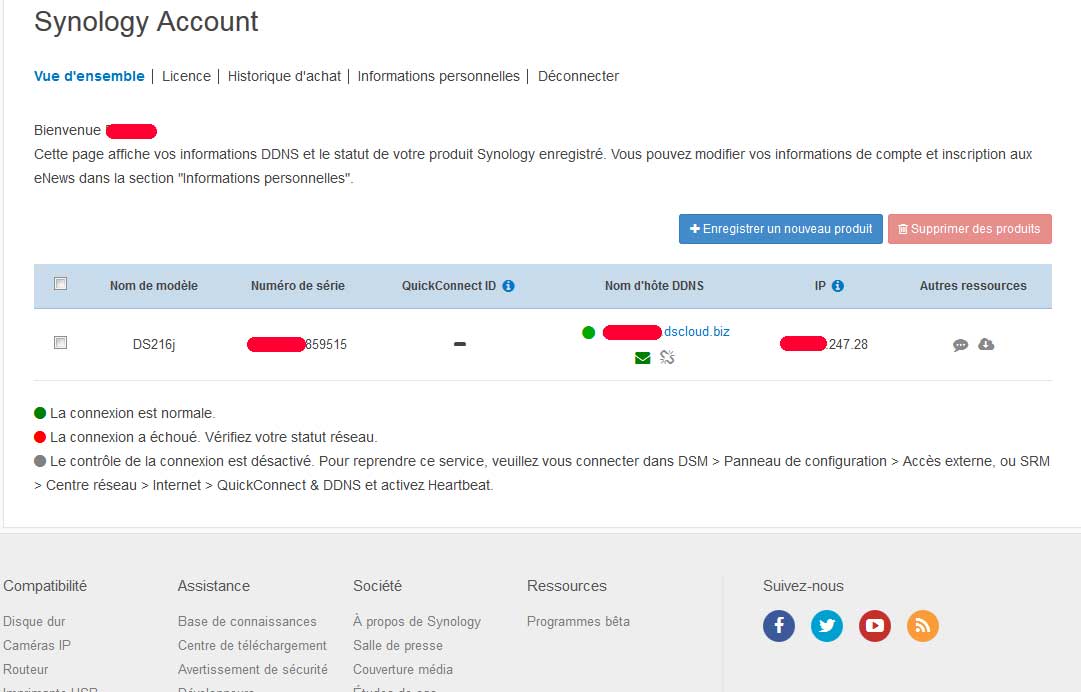The image size is (1081, 692).
Task: Click the DS216j model name cell
Action: (x=154, y=345)
